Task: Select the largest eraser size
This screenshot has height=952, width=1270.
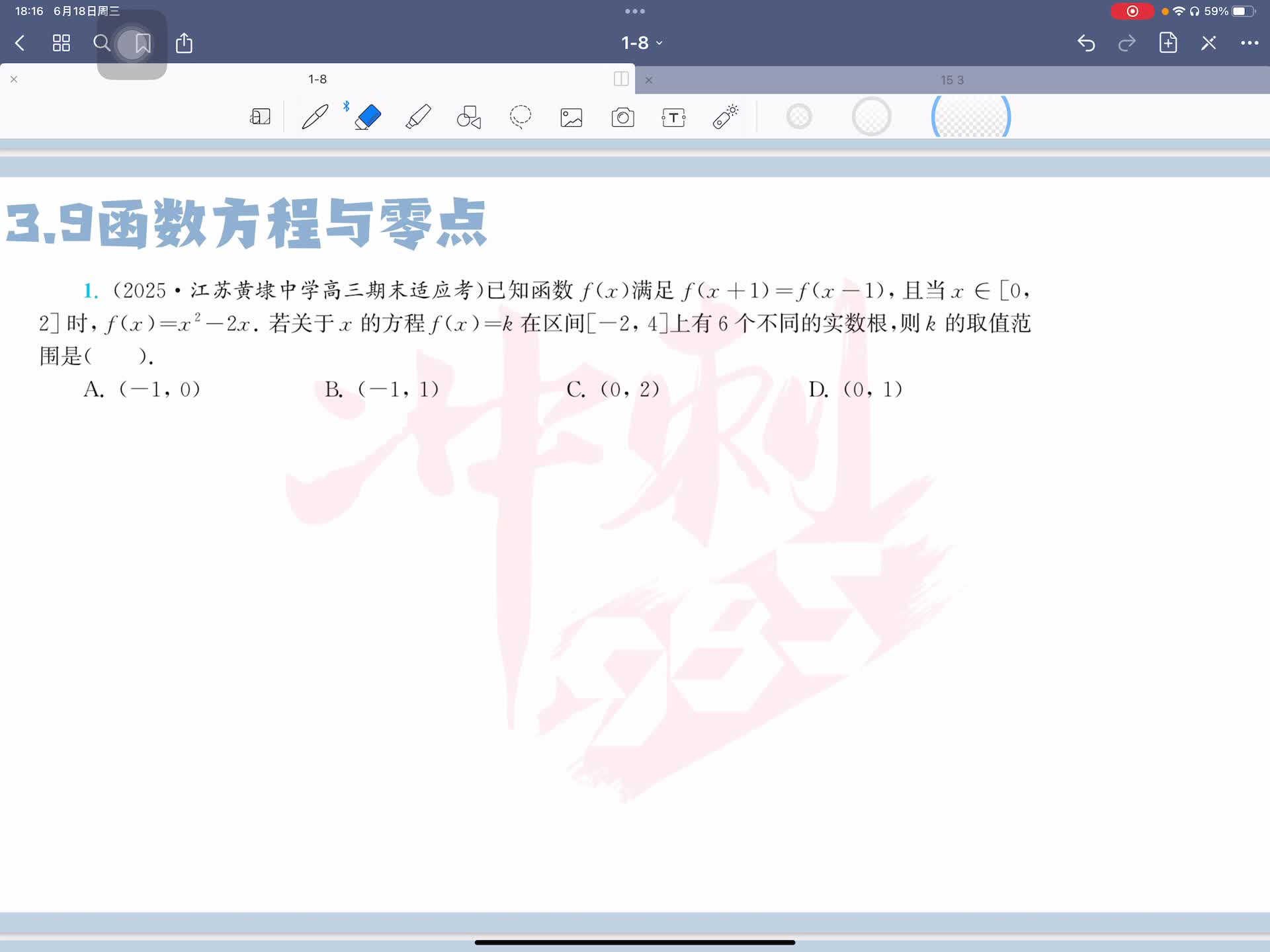Action: tap(970, 117)
